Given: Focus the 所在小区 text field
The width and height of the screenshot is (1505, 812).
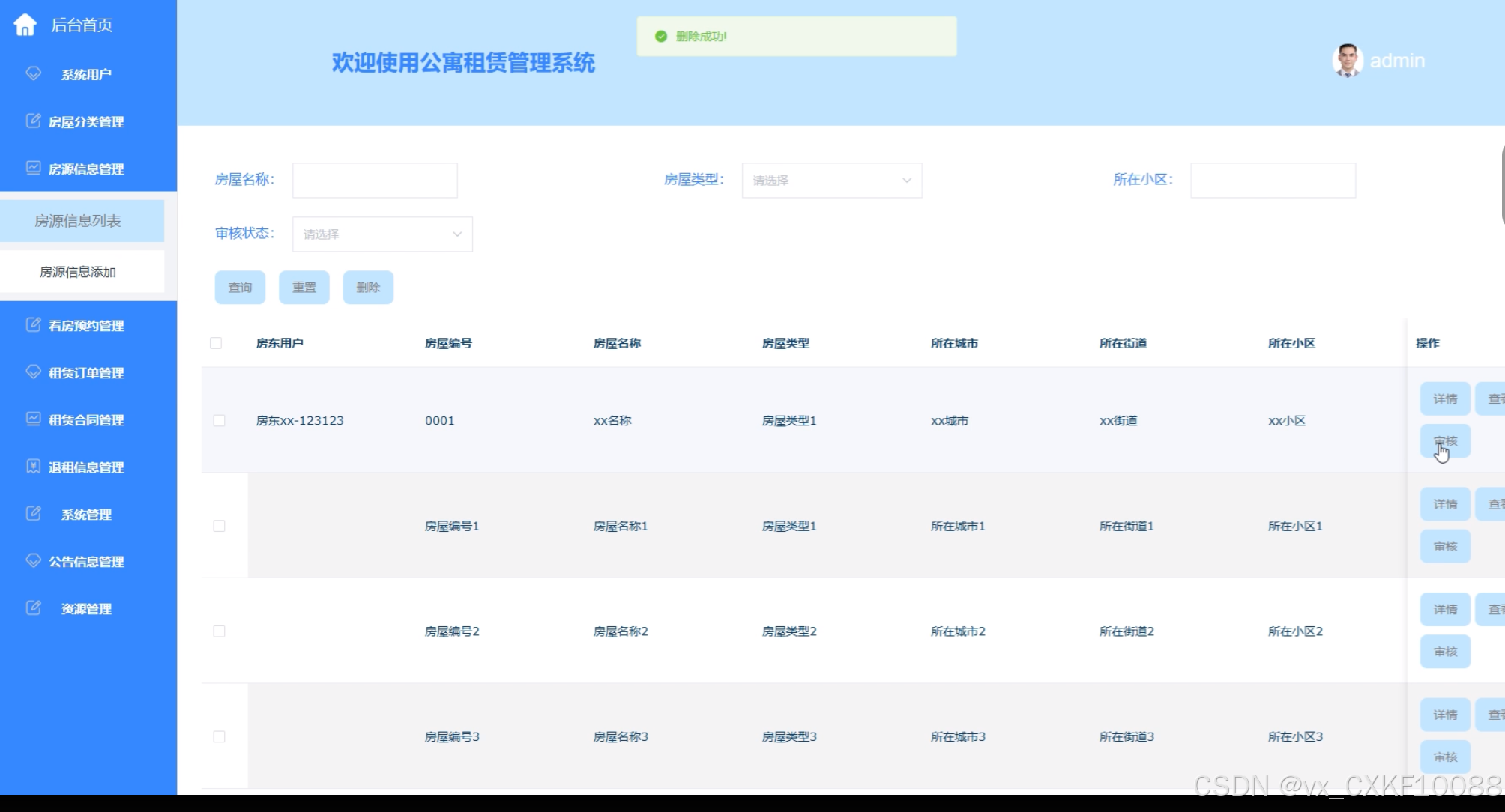Looking at the screenshot, I should click(x=1273, y=181).
